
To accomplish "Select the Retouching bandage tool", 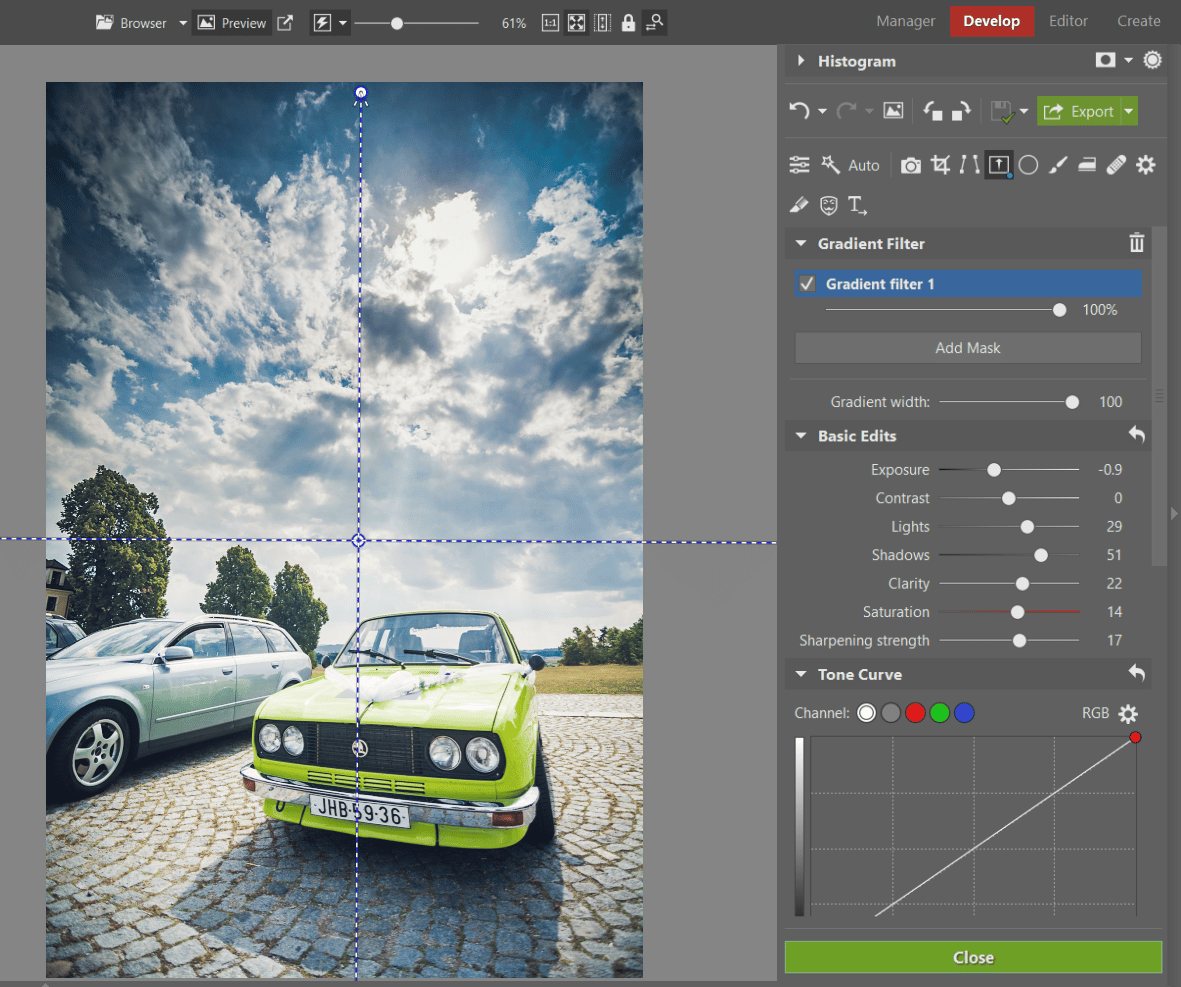I will (x=1116, y=164).
